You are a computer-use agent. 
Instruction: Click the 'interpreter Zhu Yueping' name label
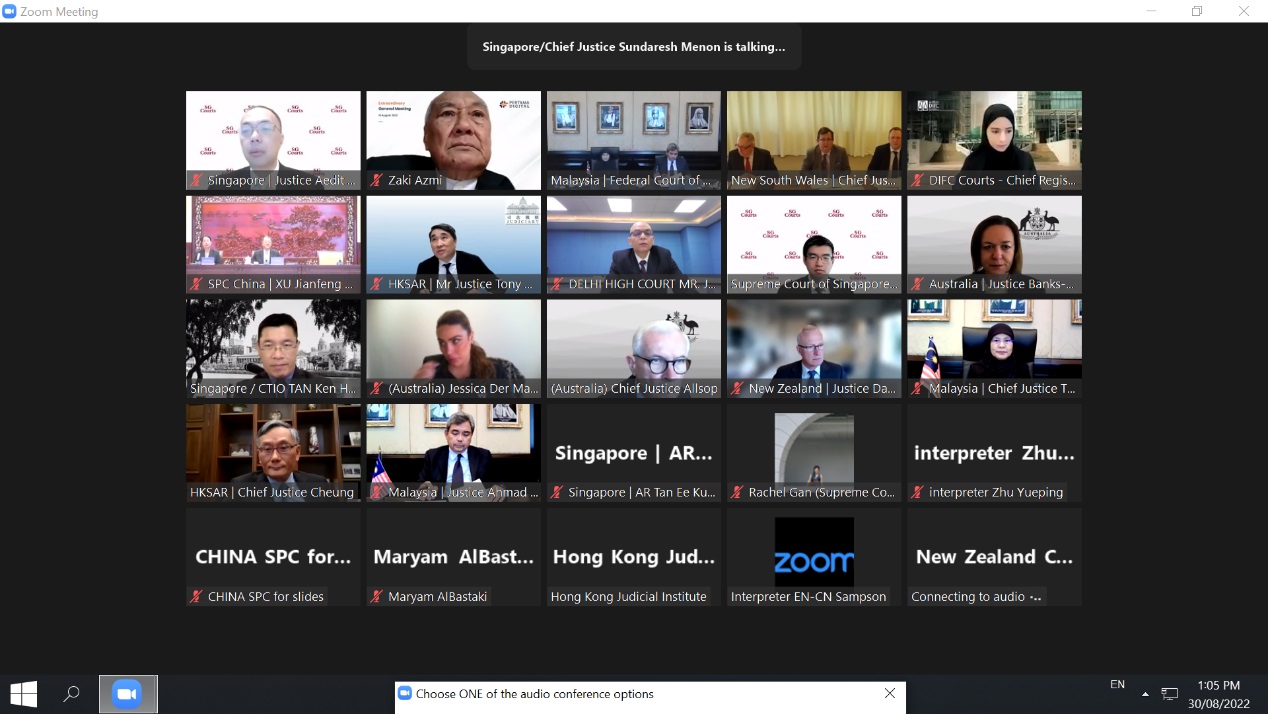(996, 493)
